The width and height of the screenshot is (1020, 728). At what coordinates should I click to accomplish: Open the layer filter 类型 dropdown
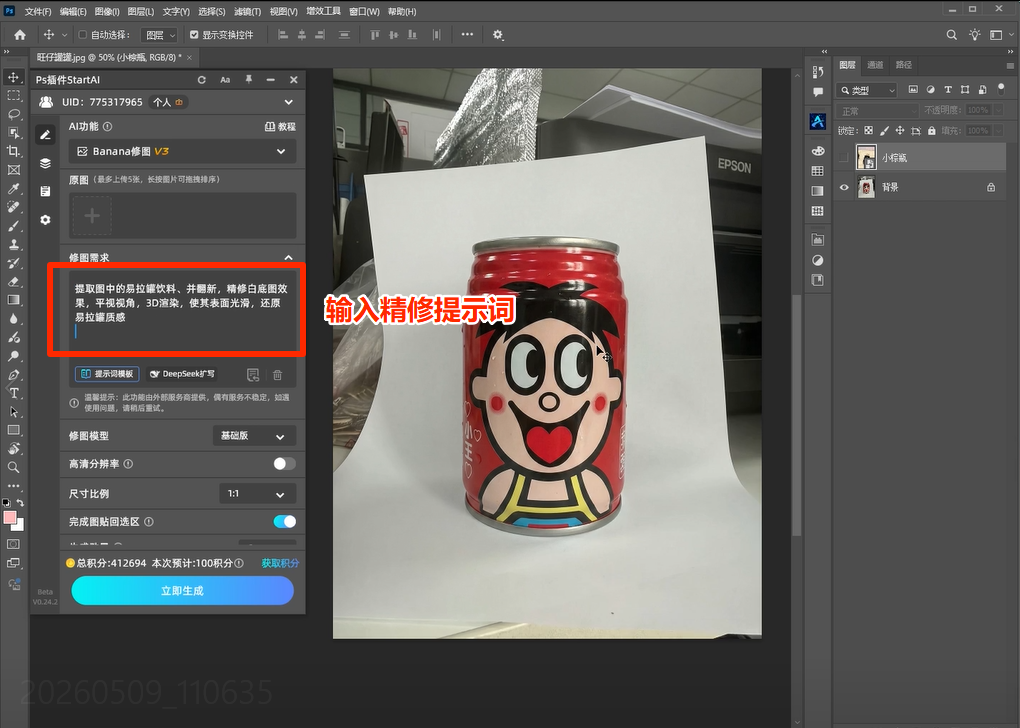click(867, 90)
